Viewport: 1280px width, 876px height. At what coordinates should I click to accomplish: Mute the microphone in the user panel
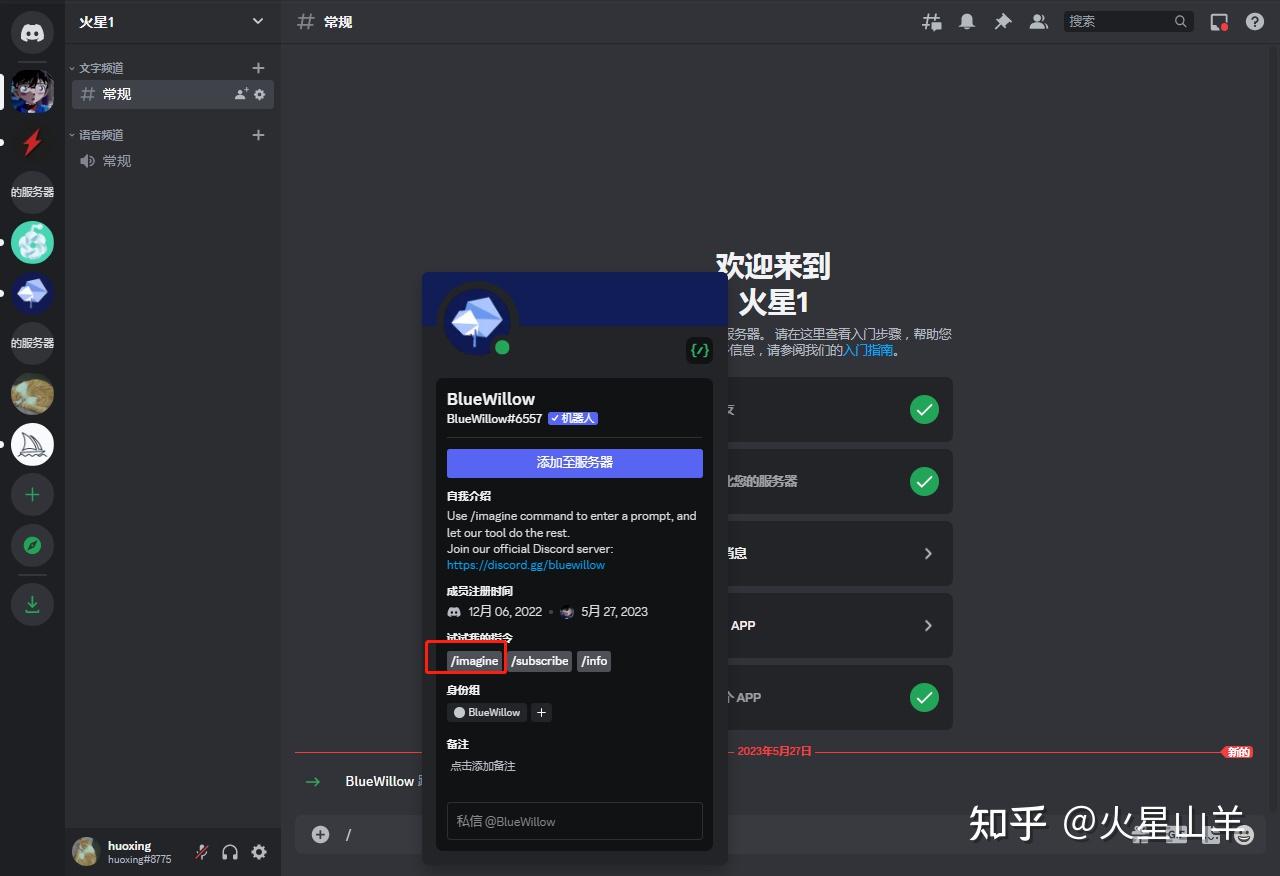click(201, 851)
